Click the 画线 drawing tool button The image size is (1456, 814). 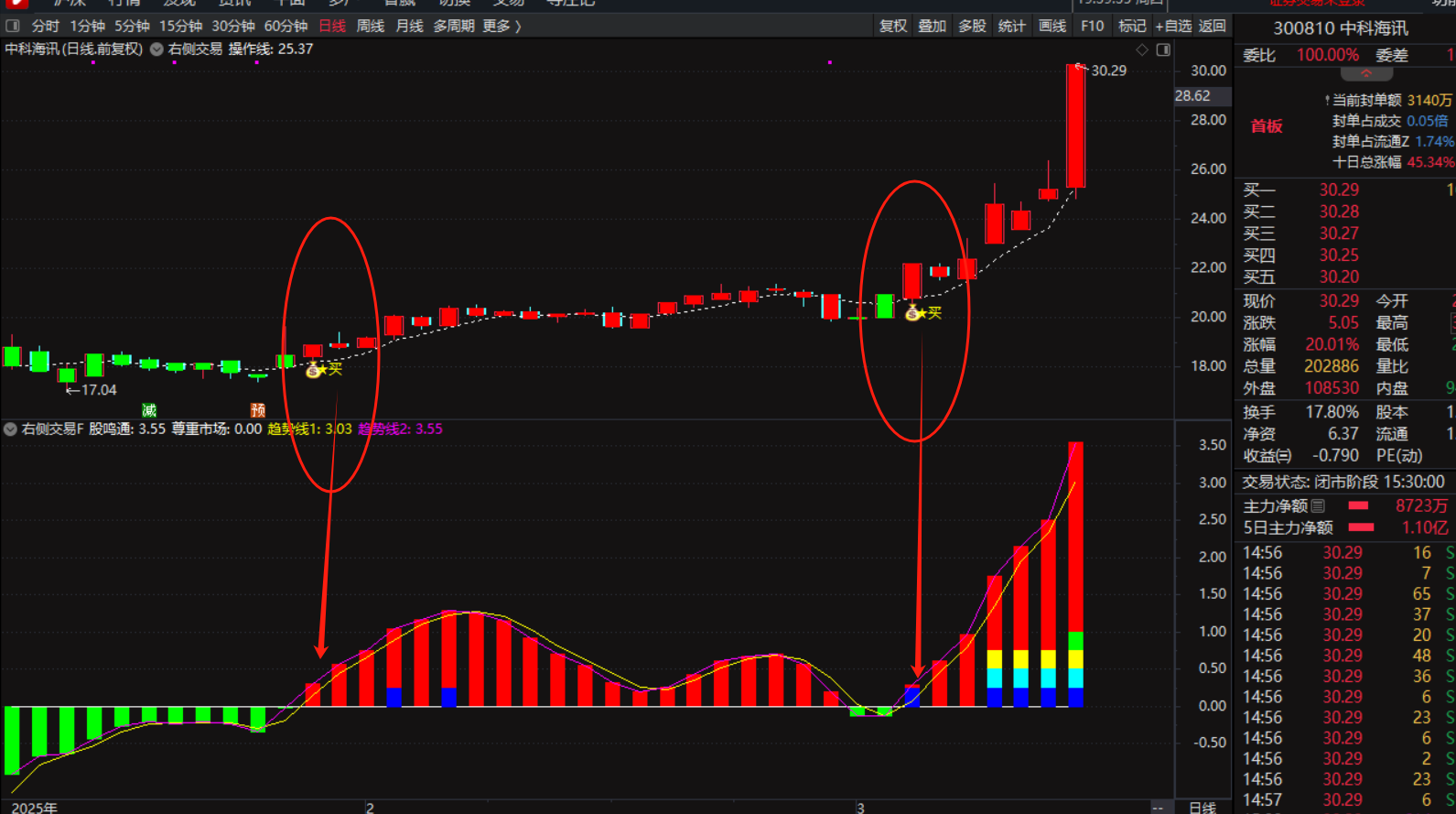point(1052,26)
